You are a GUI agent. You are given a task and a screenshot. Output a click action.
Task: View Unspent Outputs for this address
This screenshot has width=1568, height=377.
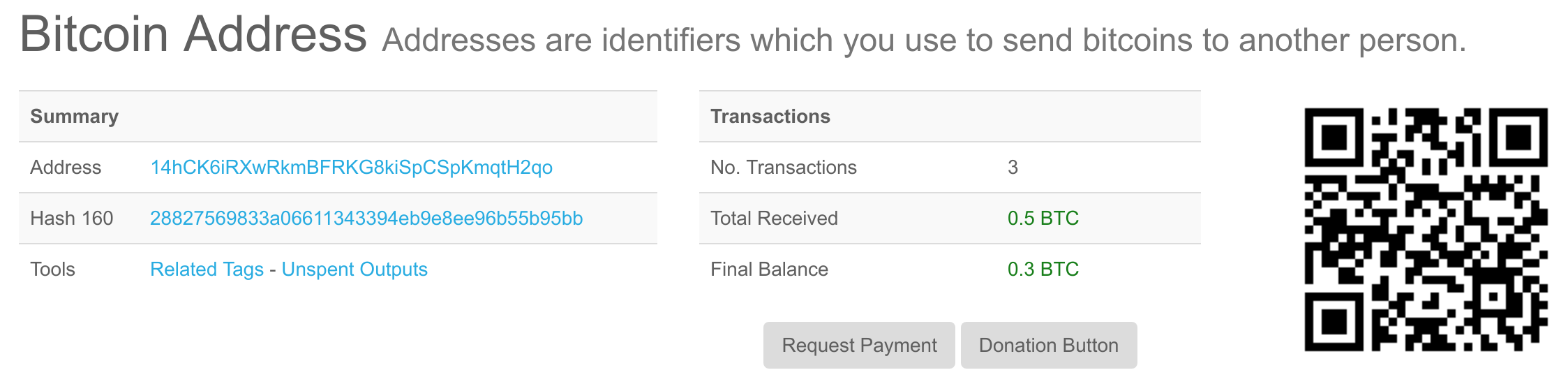point(354,269)
